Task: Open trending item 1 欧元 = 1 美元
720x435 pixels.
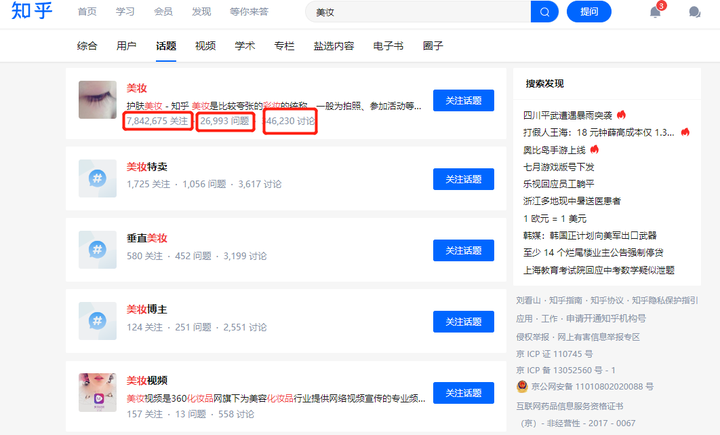Action: (555, 218)
